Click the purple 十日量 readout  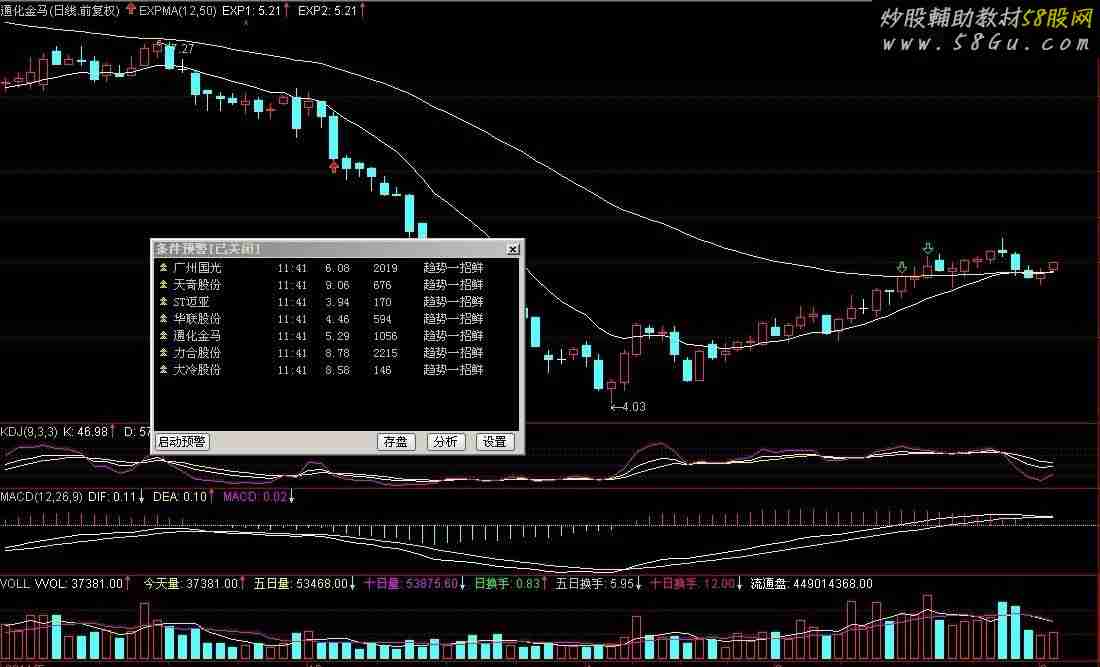pos(411,584)
